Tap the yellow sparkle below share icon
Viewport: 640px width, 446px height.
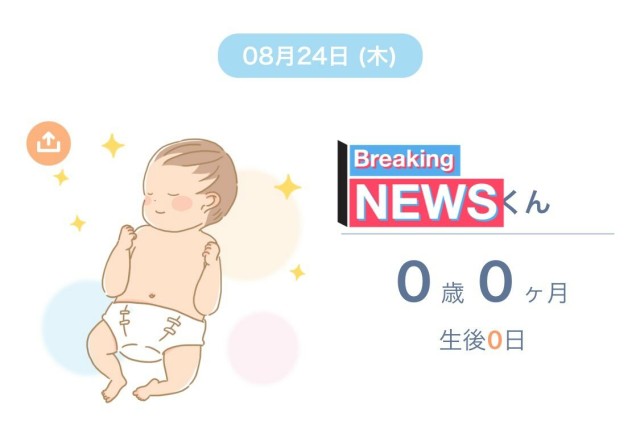point(61,177)
